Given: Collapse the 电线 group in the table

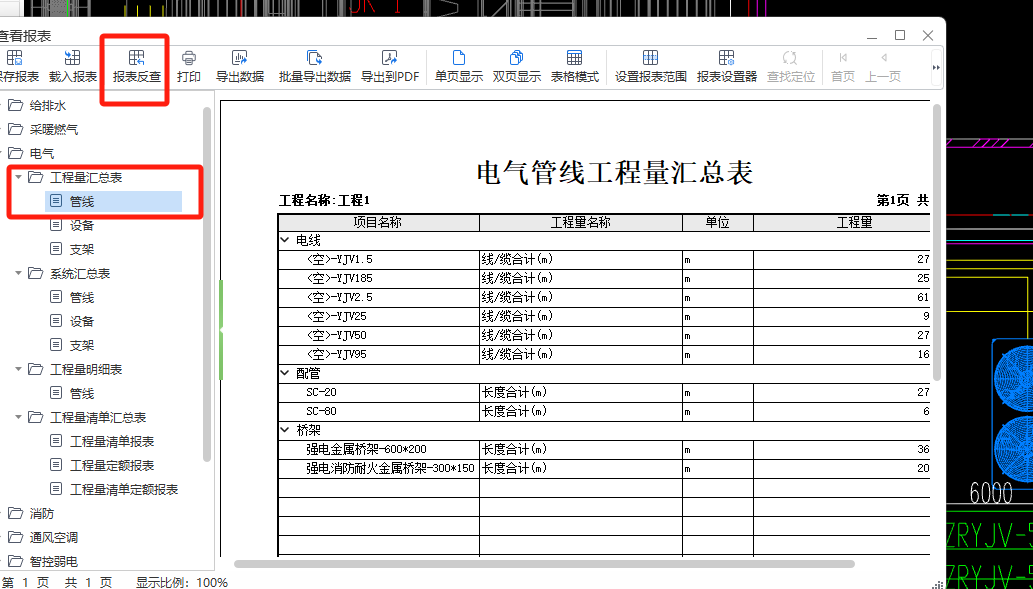Looking at the screenshot, I should click(x=285, y=240).
